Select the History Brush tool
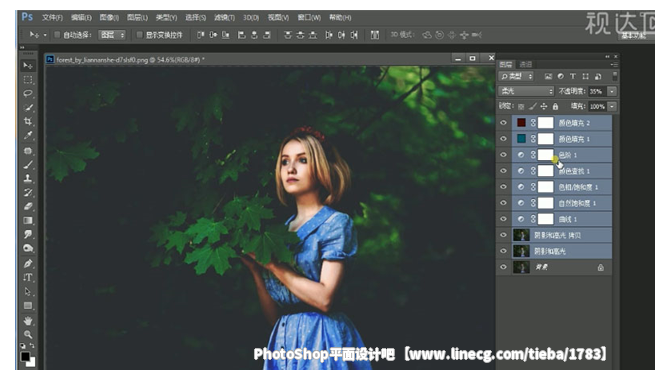This screenshot has width=662, height=373. (28, 193)
